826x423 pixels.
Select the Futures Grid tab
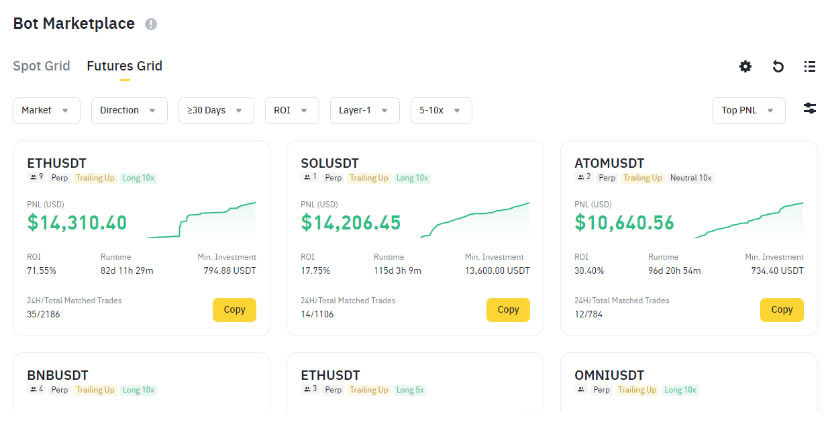click(124, 66)
